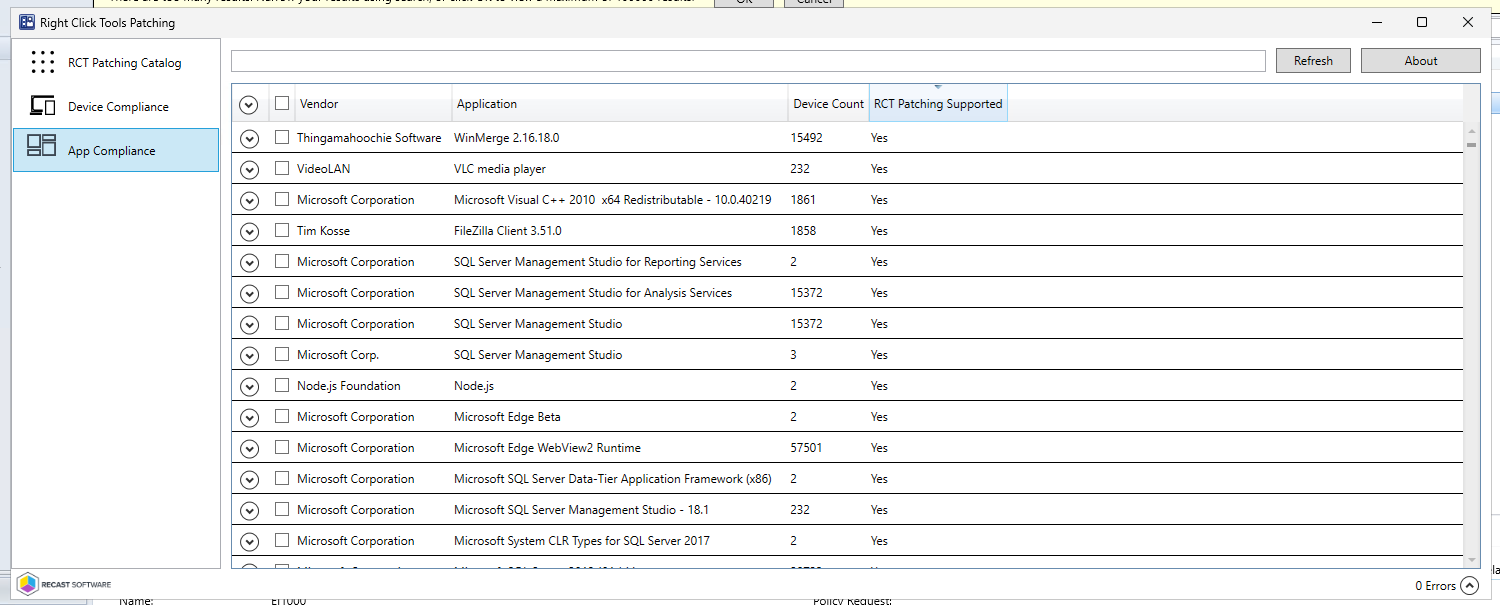
Task: Click the Device Compliance monitor icon
Action: pyautogui.click(x=42, y=106)
